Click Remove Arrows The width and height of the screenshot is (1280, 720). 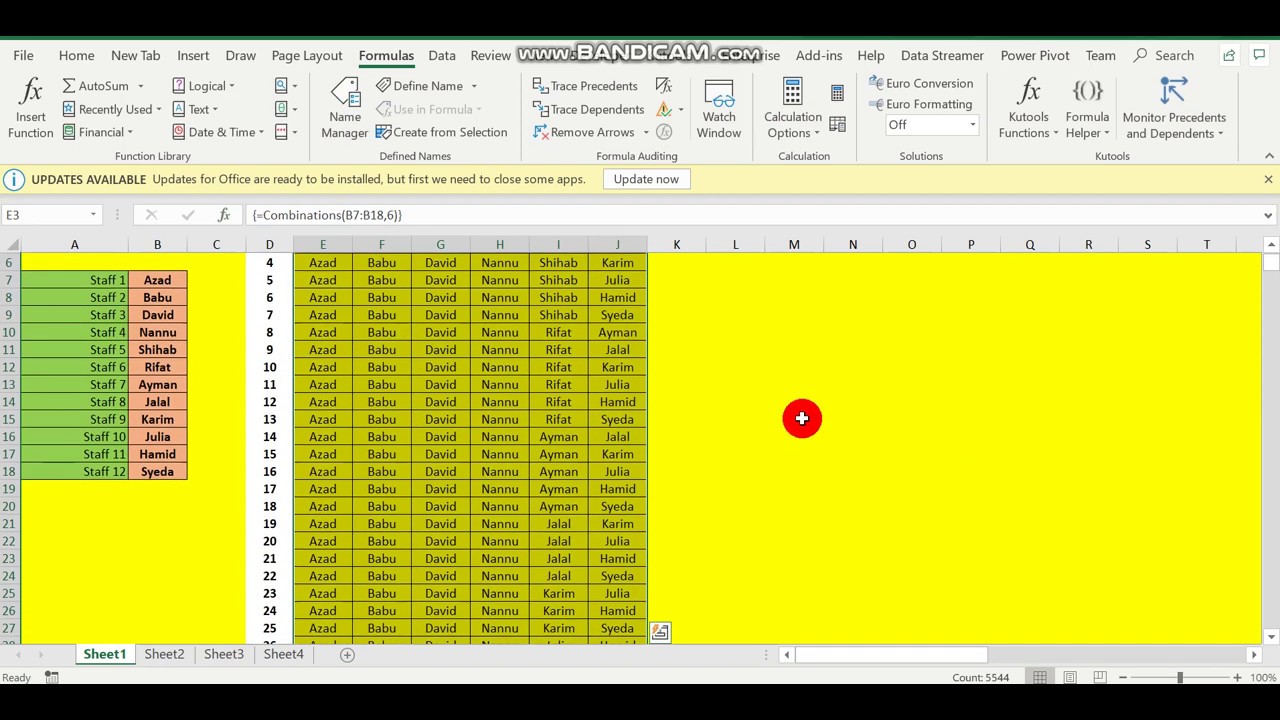[x=584, y=132]
